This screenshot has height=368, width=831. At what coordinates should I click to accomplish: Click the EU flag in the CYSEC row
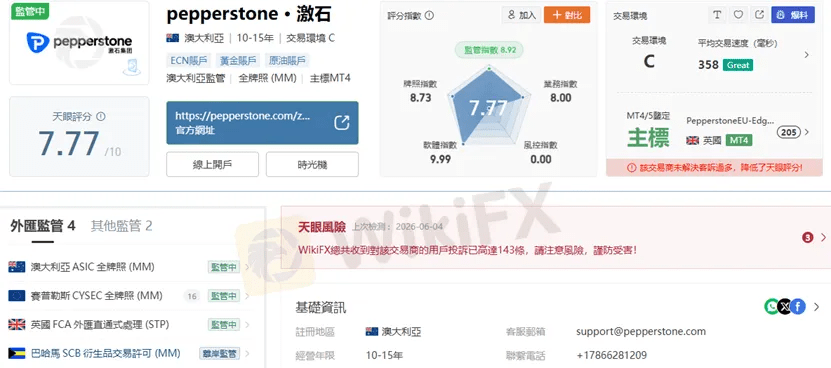click(x=17, y=296)
